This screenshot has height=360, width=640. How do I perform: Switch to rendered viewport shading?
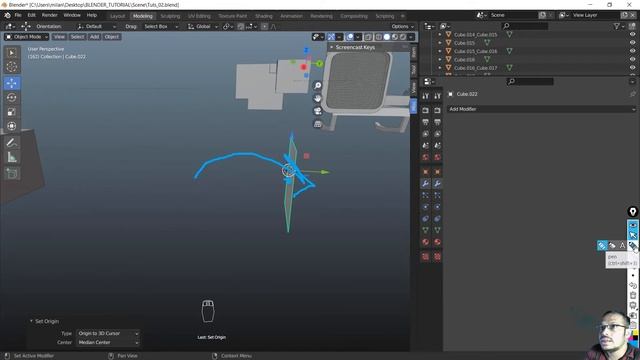403,37
